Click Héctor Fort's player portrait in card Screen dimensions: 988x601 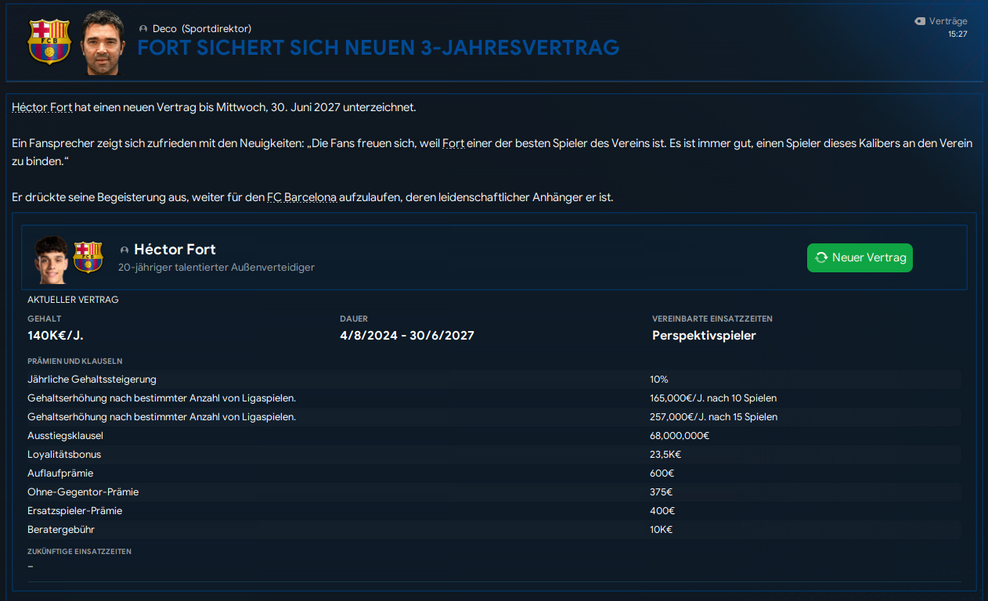click(51, 258)
